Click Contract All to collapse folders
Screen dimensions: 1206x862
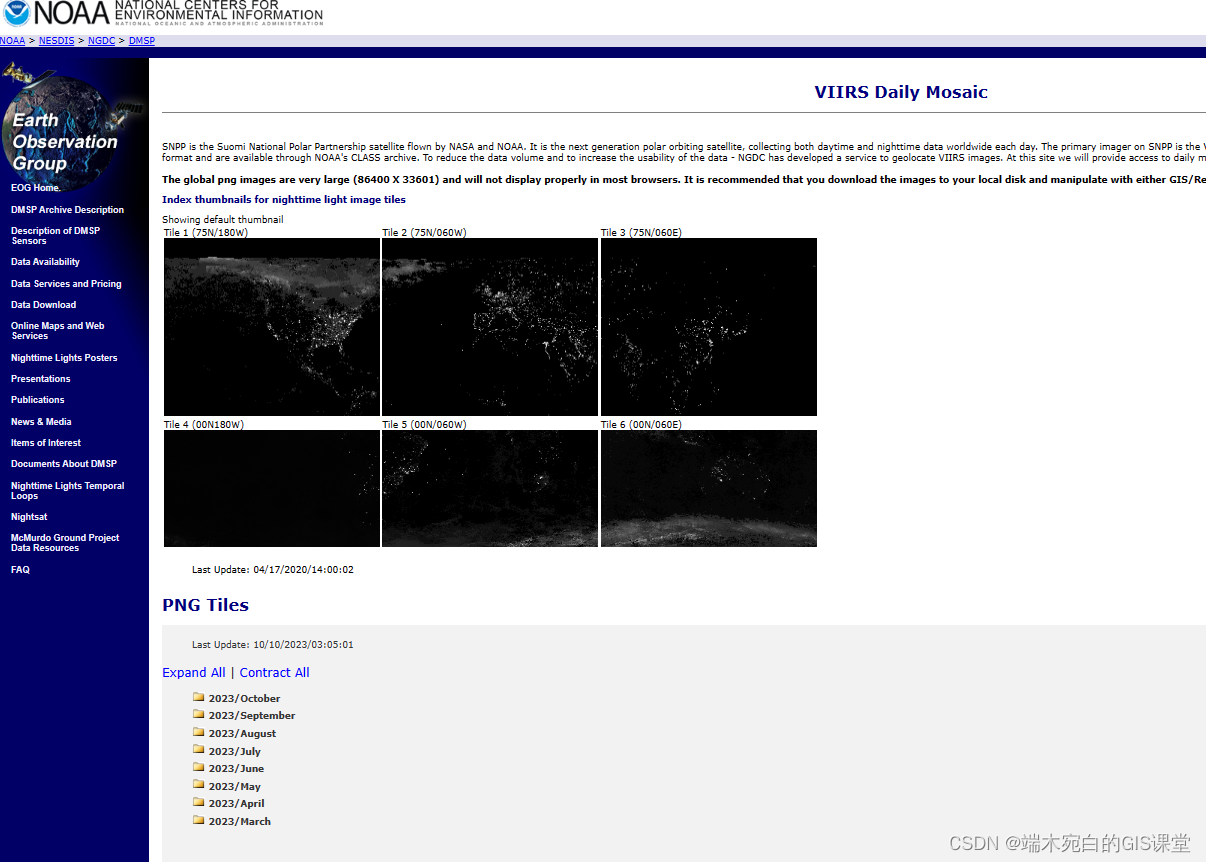click(x=274, y=672)
